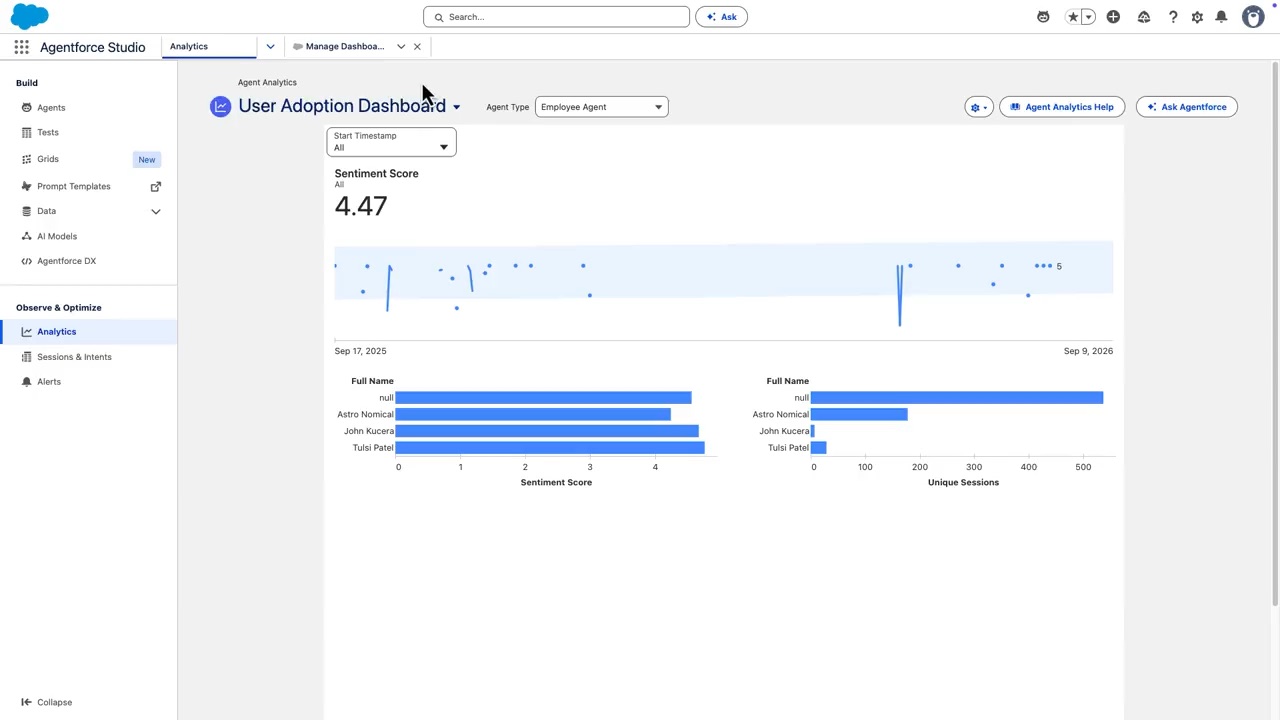1280x720 pixels.
Task: Open Agentforce DX in the sidebar
Action: (x=67, y=261)
